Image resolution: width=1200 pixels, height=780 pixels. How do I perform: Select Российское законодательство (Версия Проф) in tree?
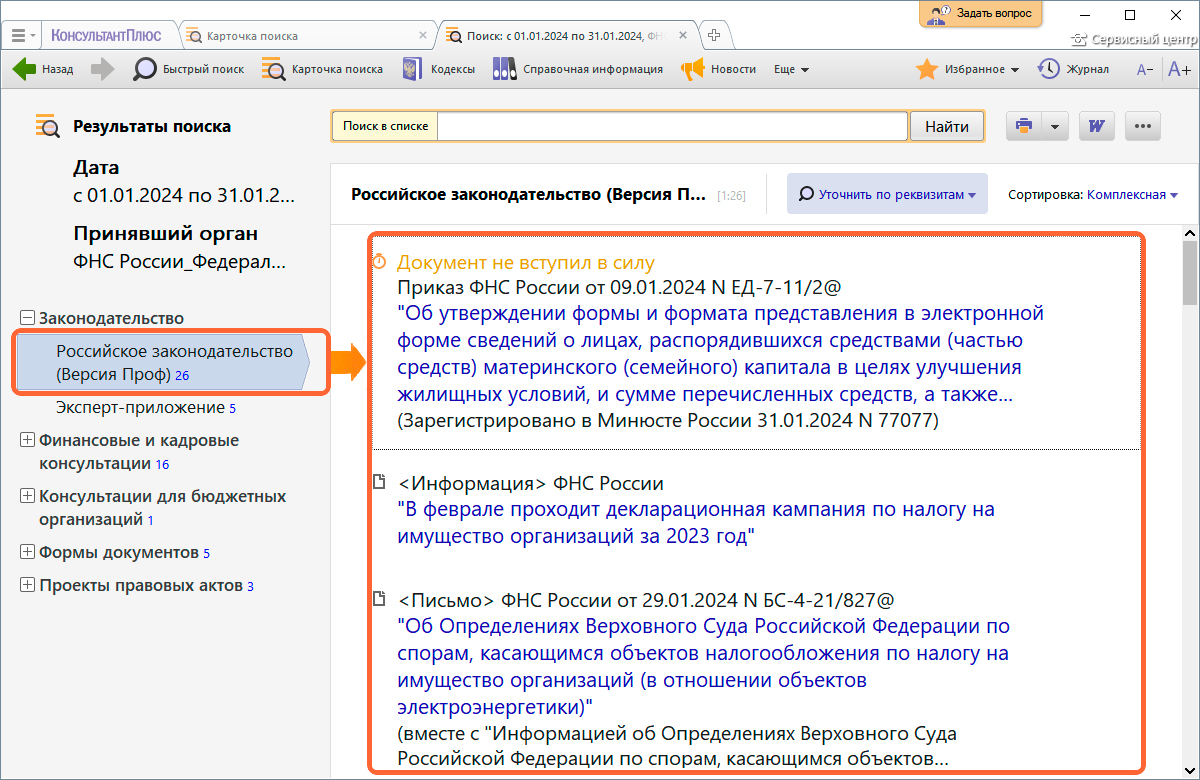click(162, 363)
